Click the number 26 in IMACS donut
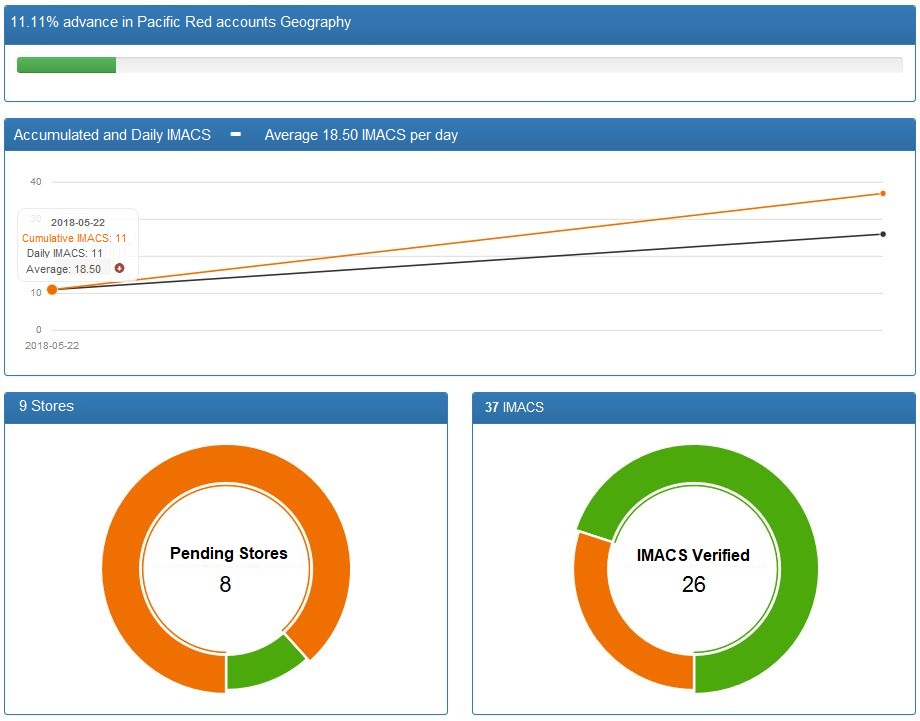This screenshot has height=721, width=920. pos(694,584)
